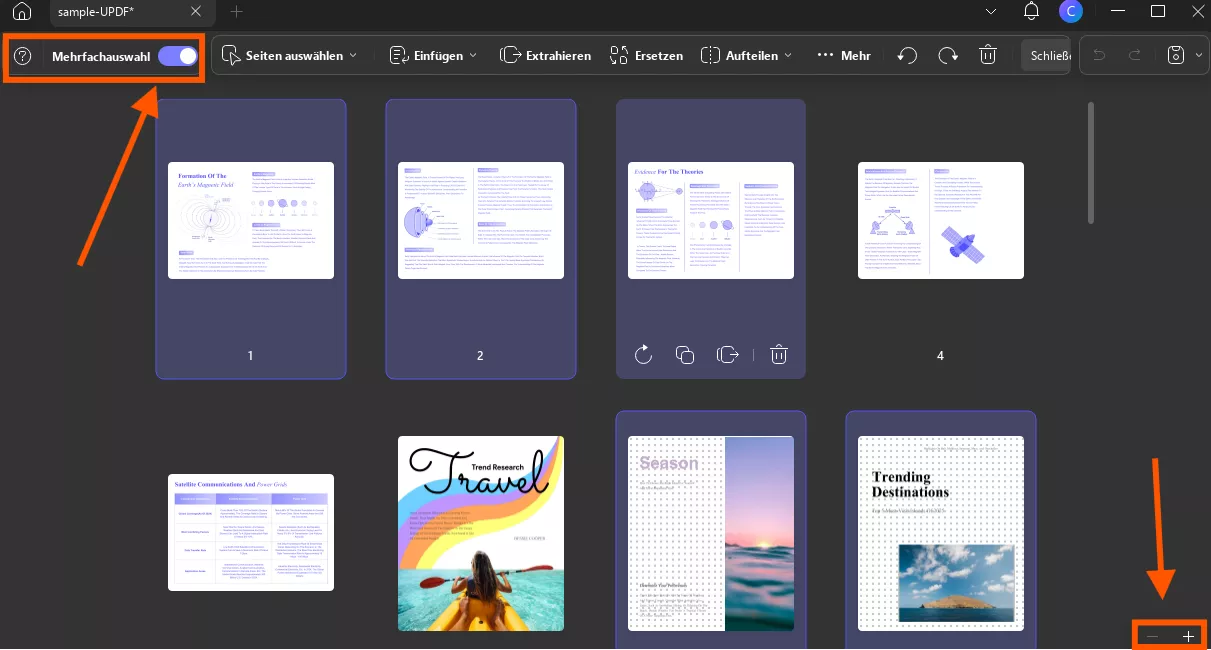Viewport: 1211px width, 650px height.
Task: Extract page 3 using its thumbnail icon
Action: (728, 355)
